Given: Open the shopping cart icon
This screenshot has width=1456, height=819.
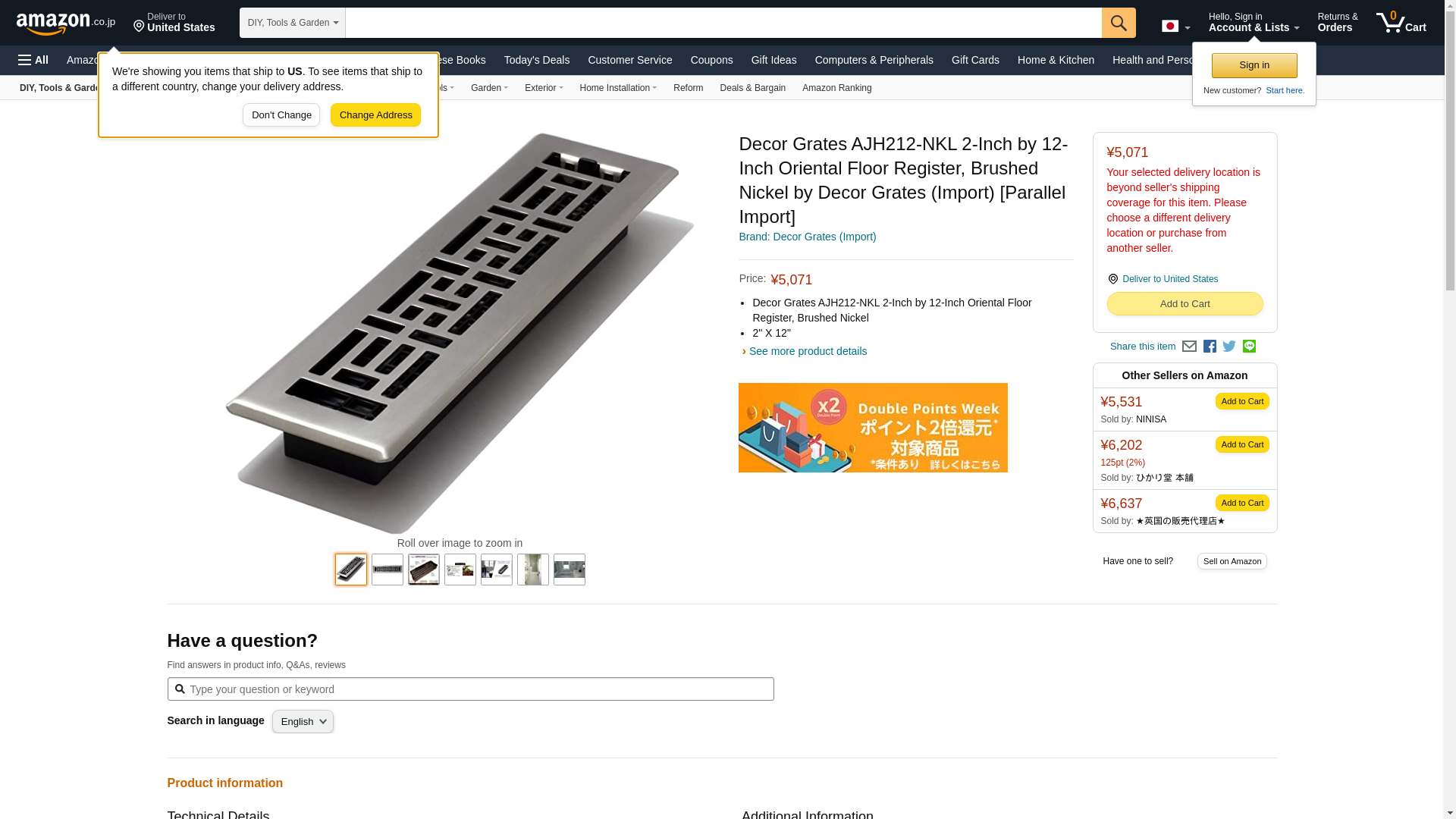Looking at the screenshot, I should click(1401, 23).
